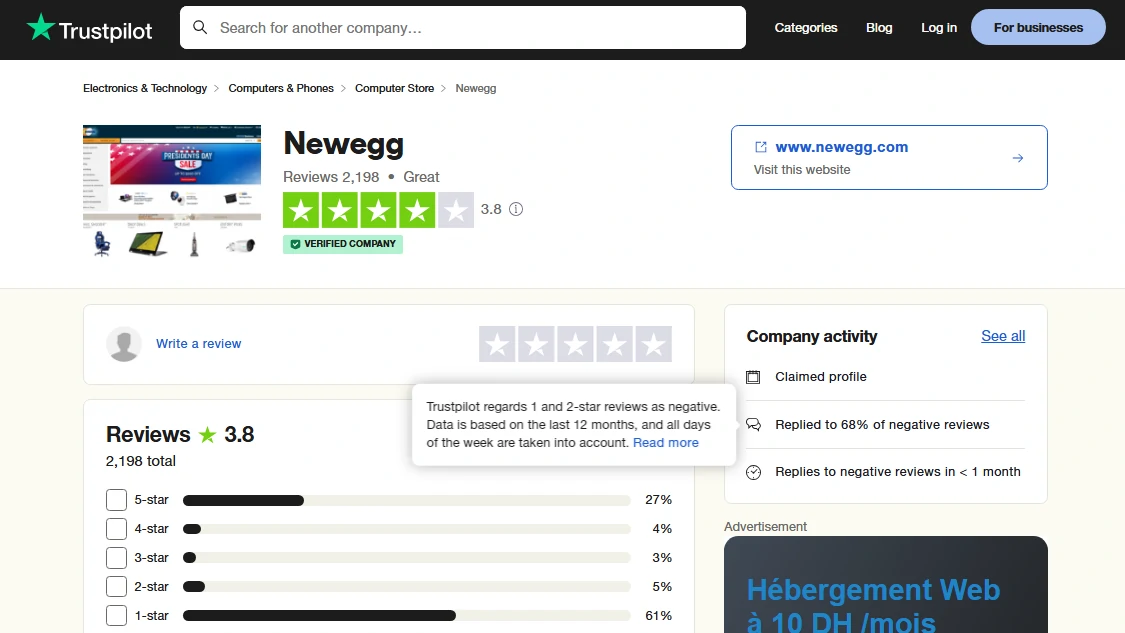Go to Computers & Phones breadcrumb
This screenshot has width=1125, height=633.
pyautogui.click(x=281, y=88)
